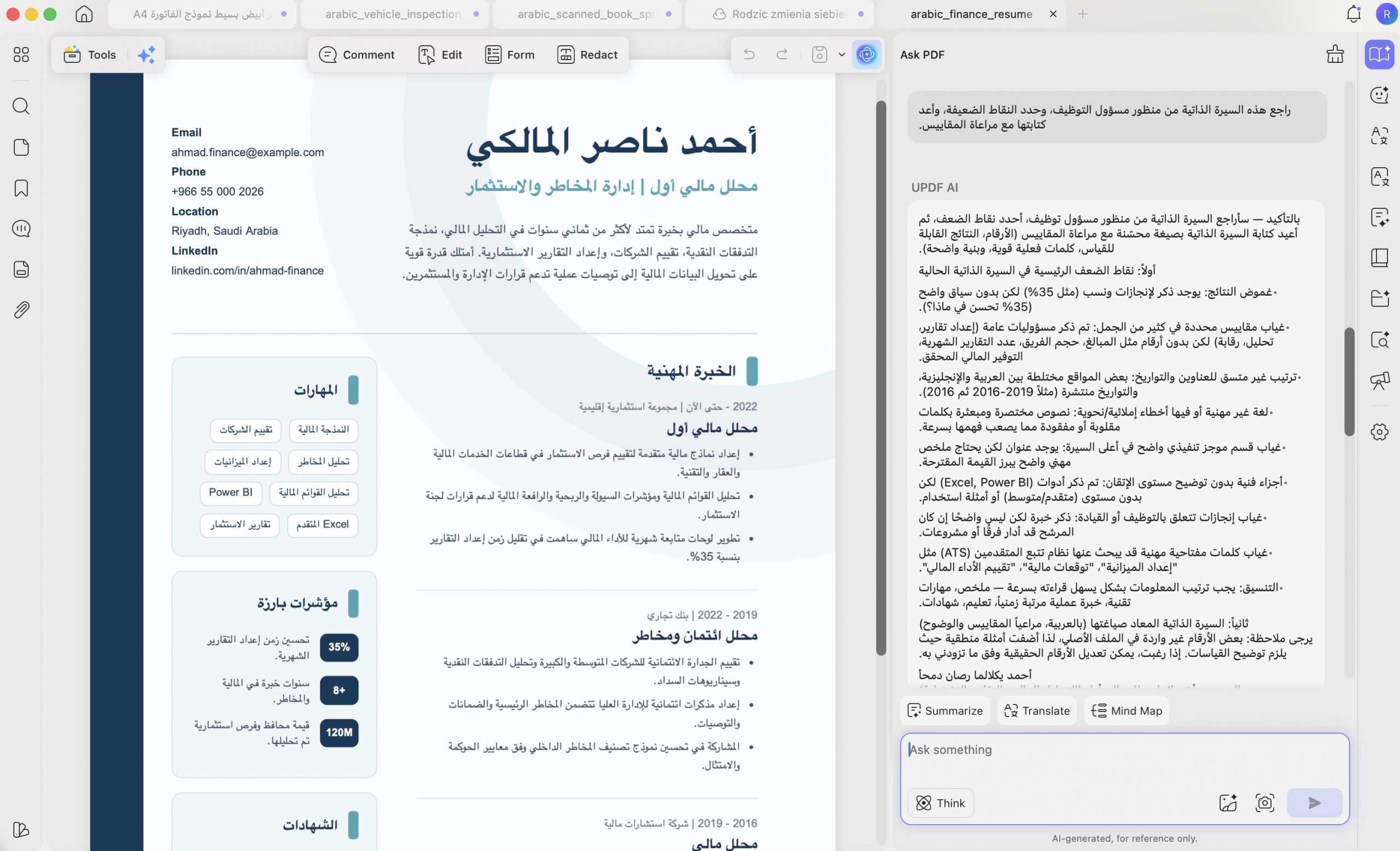Click the 8+ metric badge
The height and width of the screenshot is (851, 1400).
[339, 690]
